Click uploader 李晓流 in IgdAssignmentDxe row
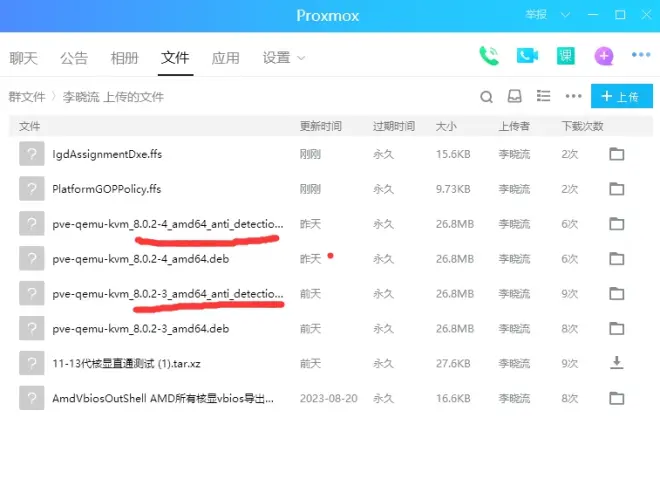 [x=514, y=154]
